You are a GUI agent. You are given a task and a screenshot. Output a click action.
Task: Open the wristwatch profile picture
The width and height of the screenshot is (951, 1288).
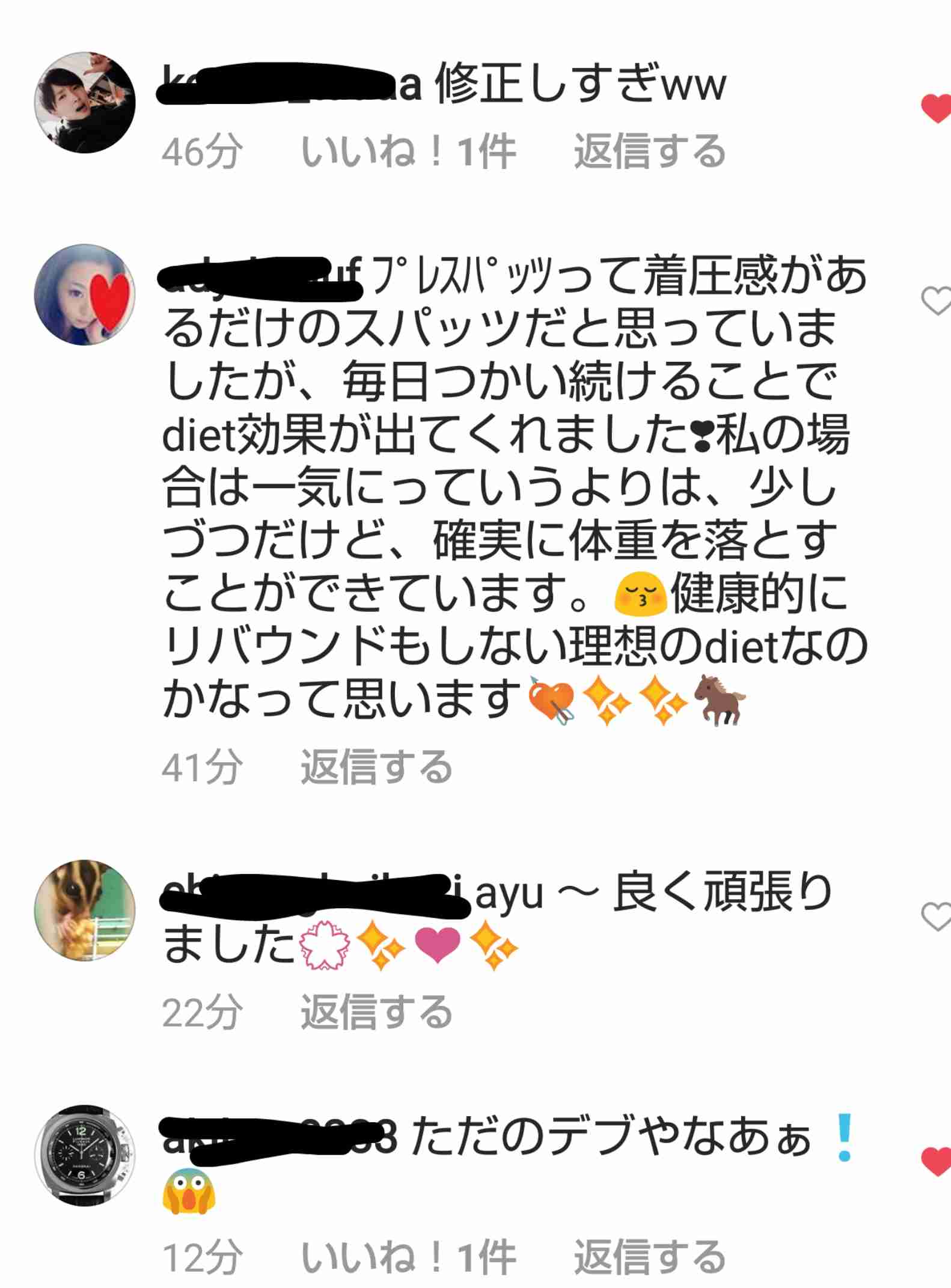pos(85,1155)
